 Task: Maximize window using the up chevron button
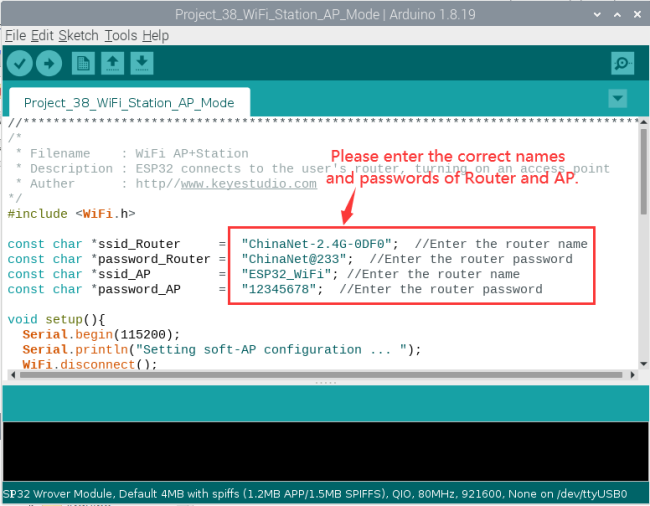click(617, 15)
